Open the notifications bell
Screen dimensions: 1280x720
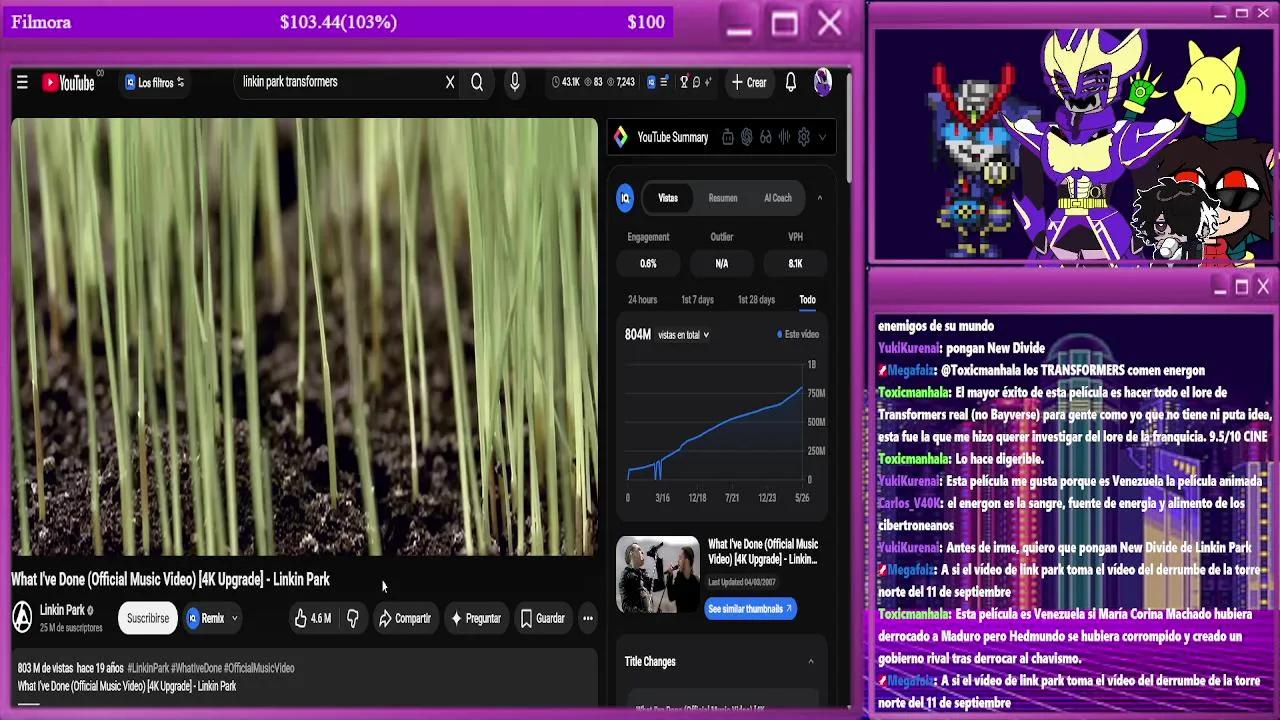coord(791,83)
